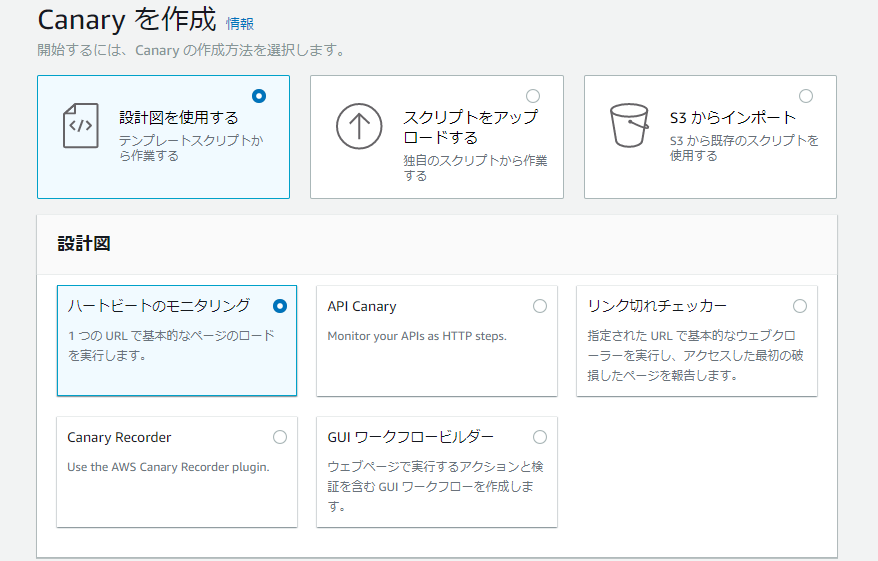Click the ハートビートのモニタリング description text
This screenshot has height=561, width=878.
[x=170, y=345]
